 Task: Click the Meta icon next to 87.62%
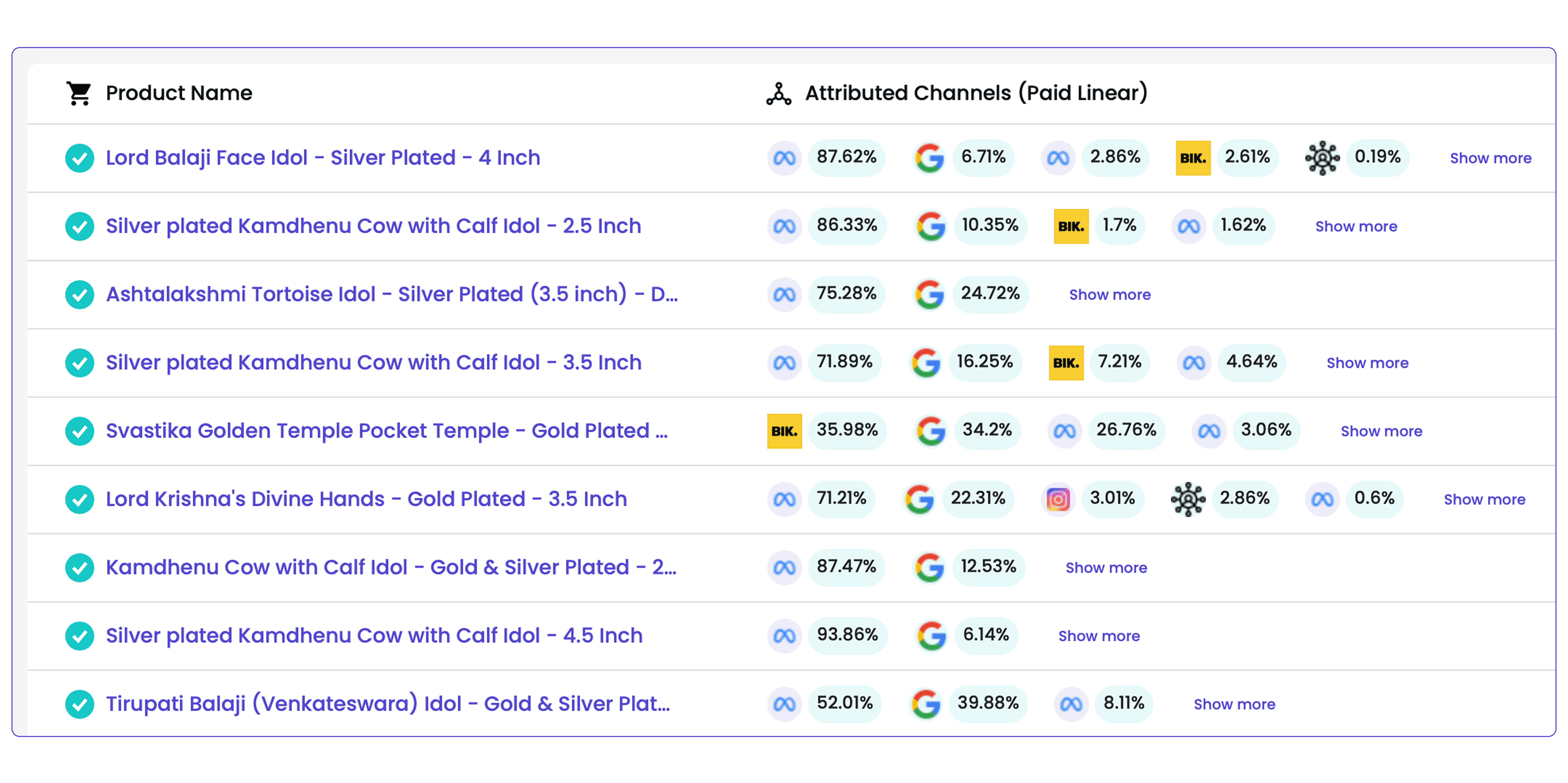[x=784, y=158]
